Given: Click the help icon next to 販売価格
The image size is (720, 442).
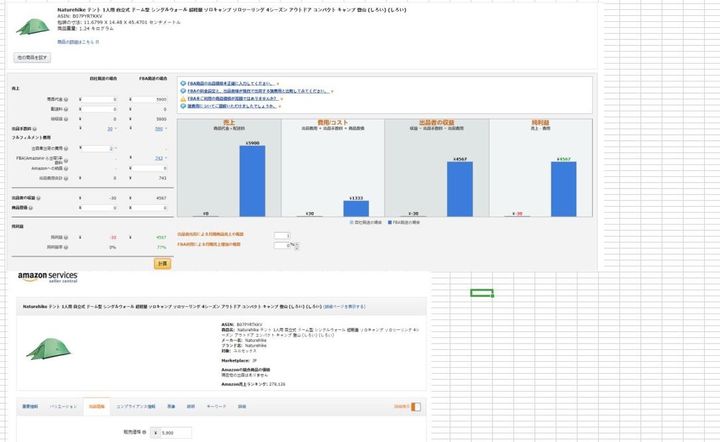Looking at the screenshot, I should click(146, 432).
